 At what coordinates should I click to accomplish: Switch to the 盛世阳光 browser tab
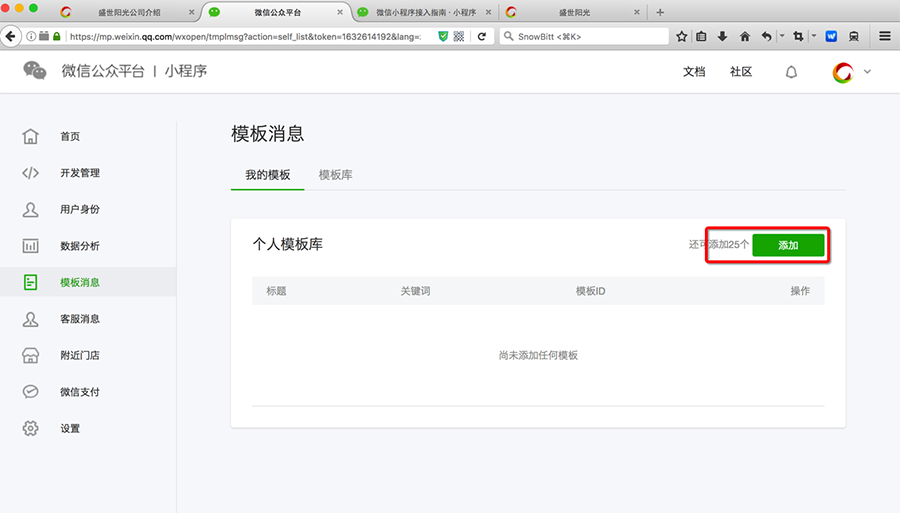574,12
